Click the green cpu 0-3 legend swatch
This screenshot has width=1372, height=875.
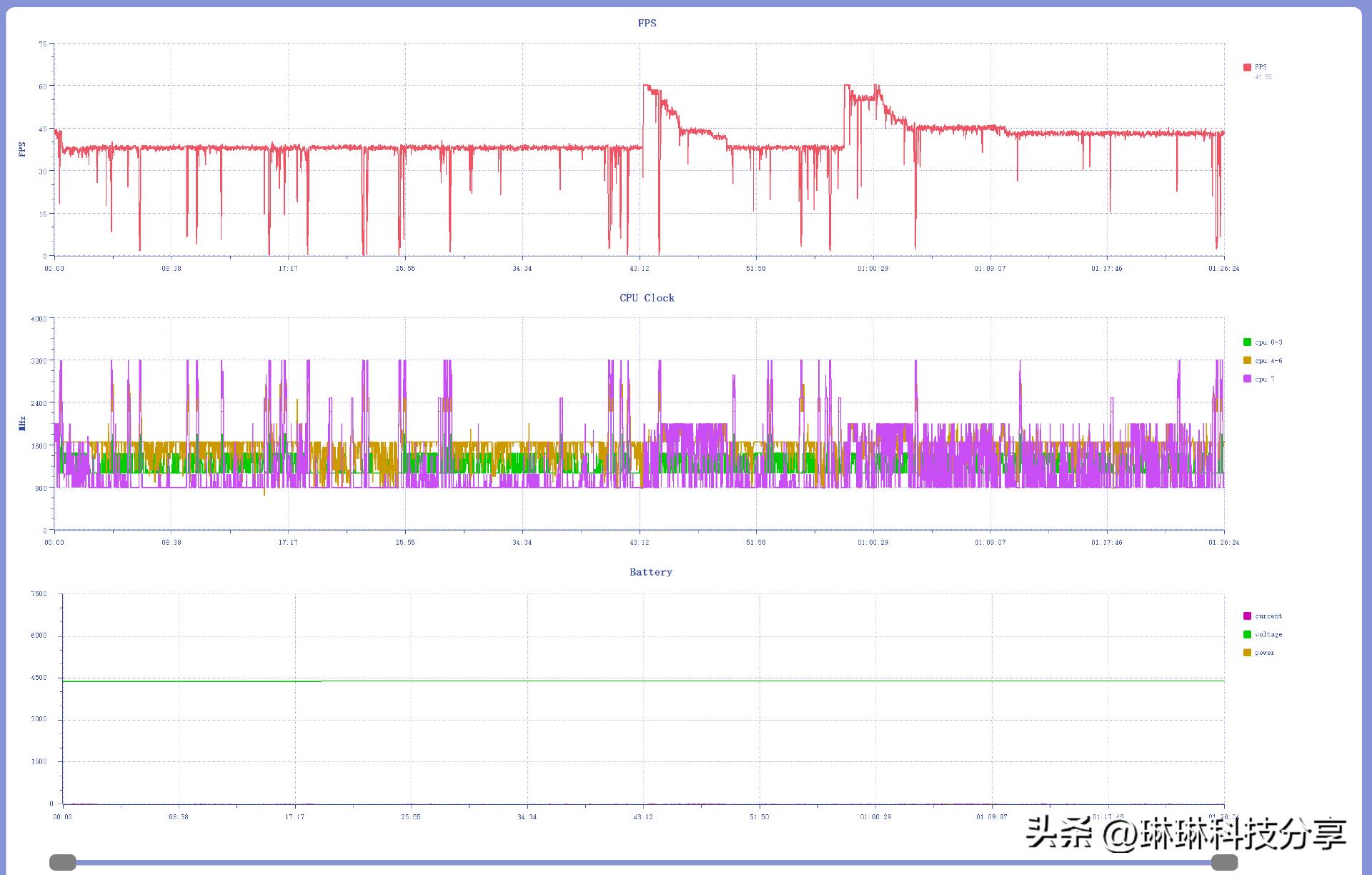pyautogui.click(x=1247, y=342)
